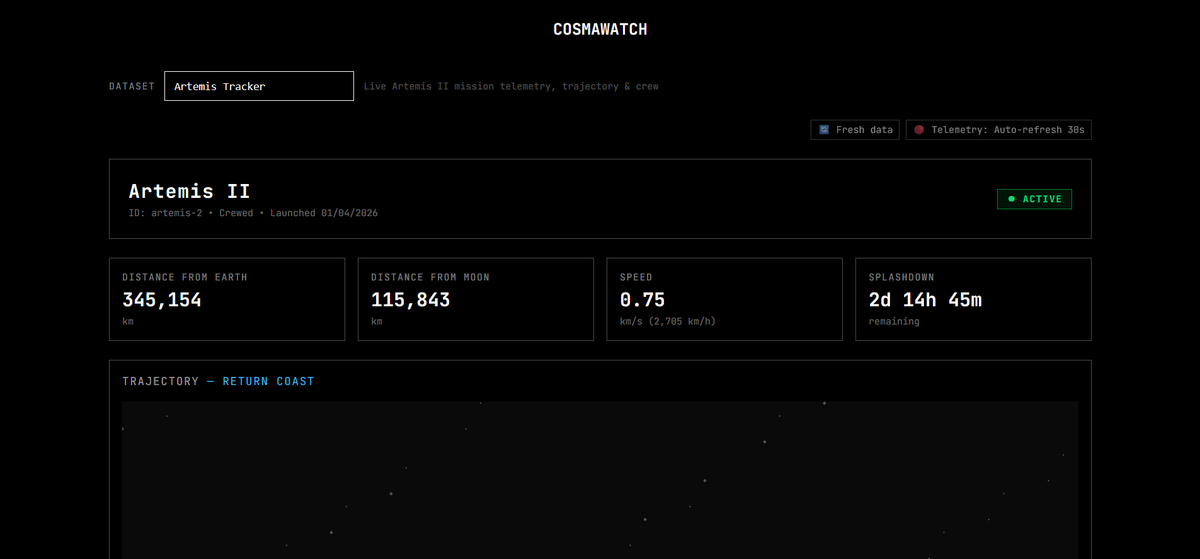Click the Fresh data label text

tap(864, 130)
